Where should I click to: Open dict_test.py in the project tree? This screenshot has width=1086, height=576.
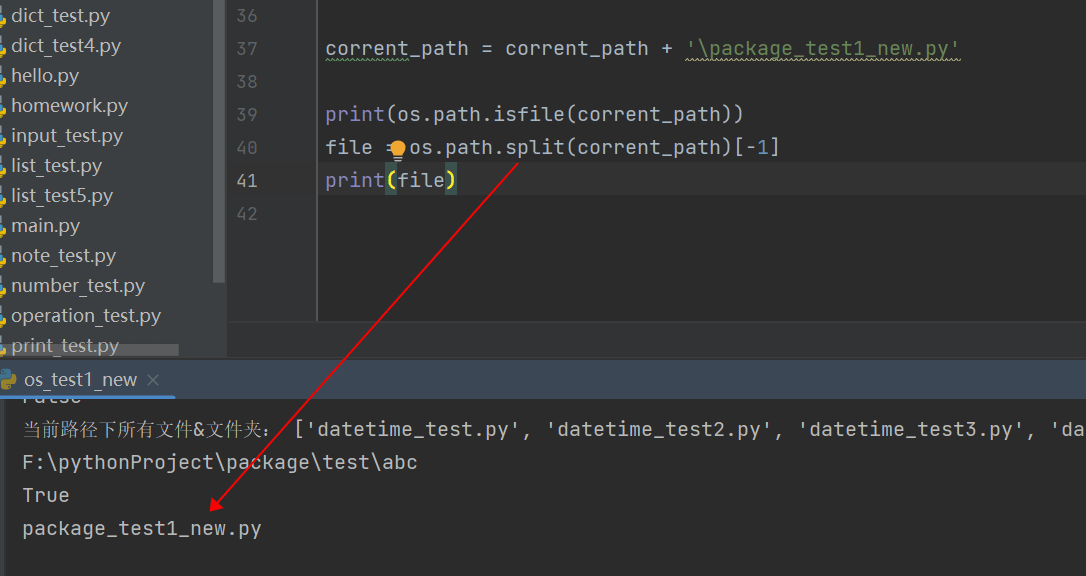click(x=60, y=16)
